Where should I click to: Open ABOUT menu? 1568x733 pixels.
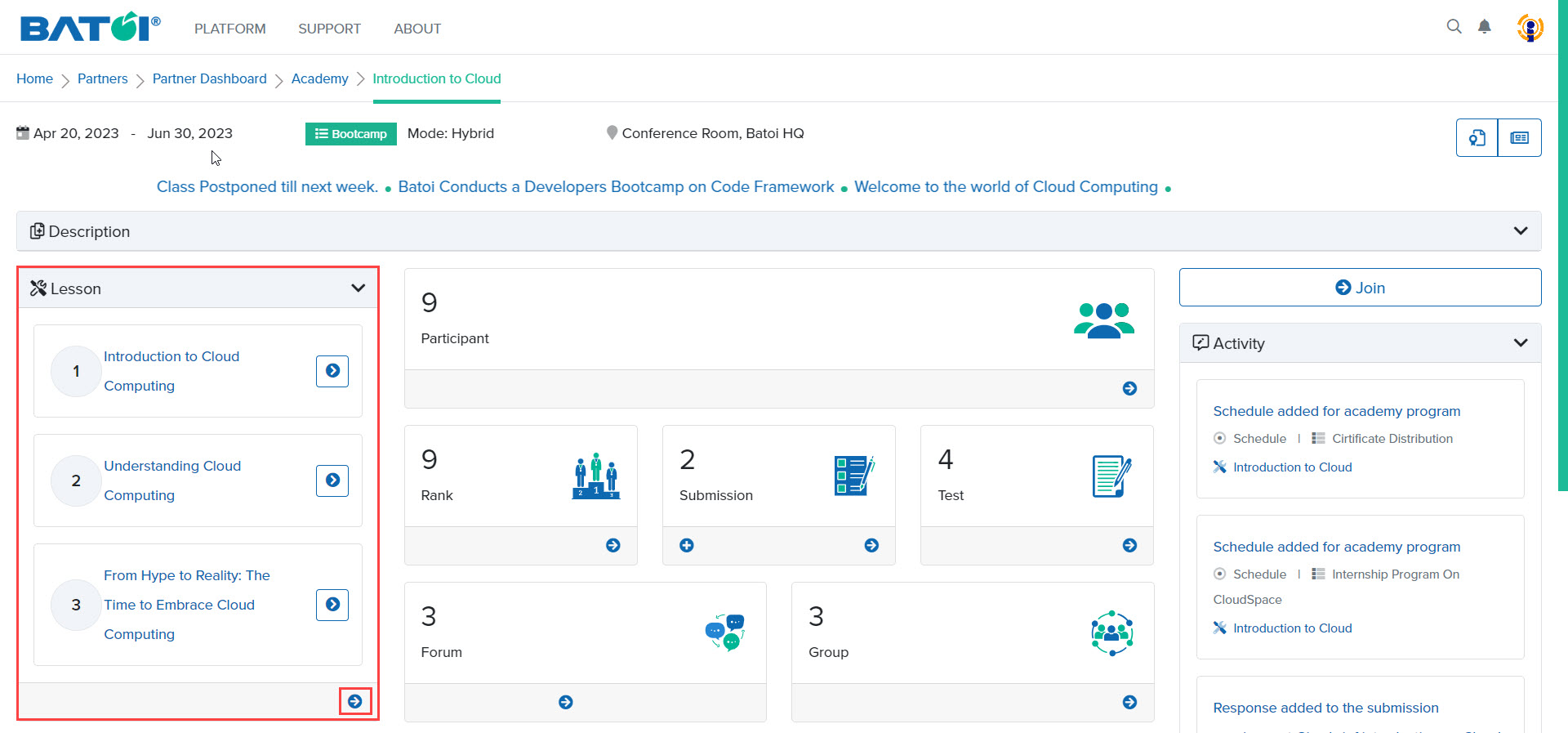click(x=417, y=29)
